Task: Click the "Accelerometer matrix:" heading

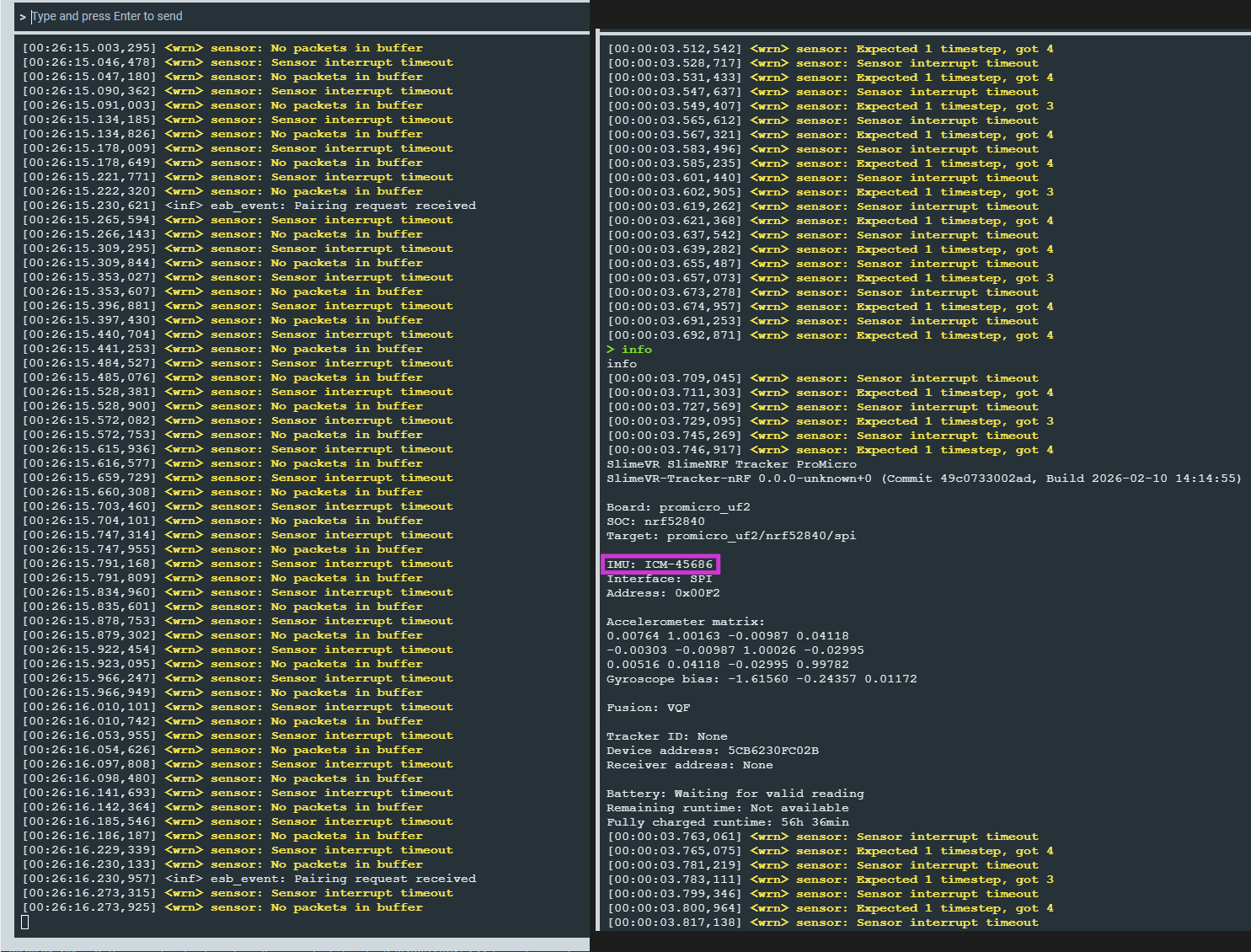Action: [686, 622]
